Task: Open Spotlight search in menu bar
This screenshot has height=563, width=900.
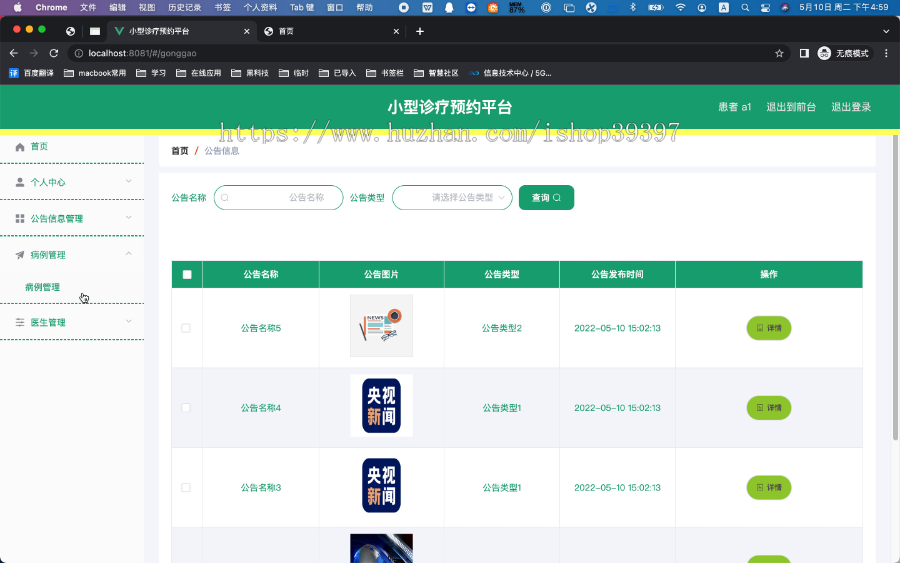Action: (x=745, y=7)
